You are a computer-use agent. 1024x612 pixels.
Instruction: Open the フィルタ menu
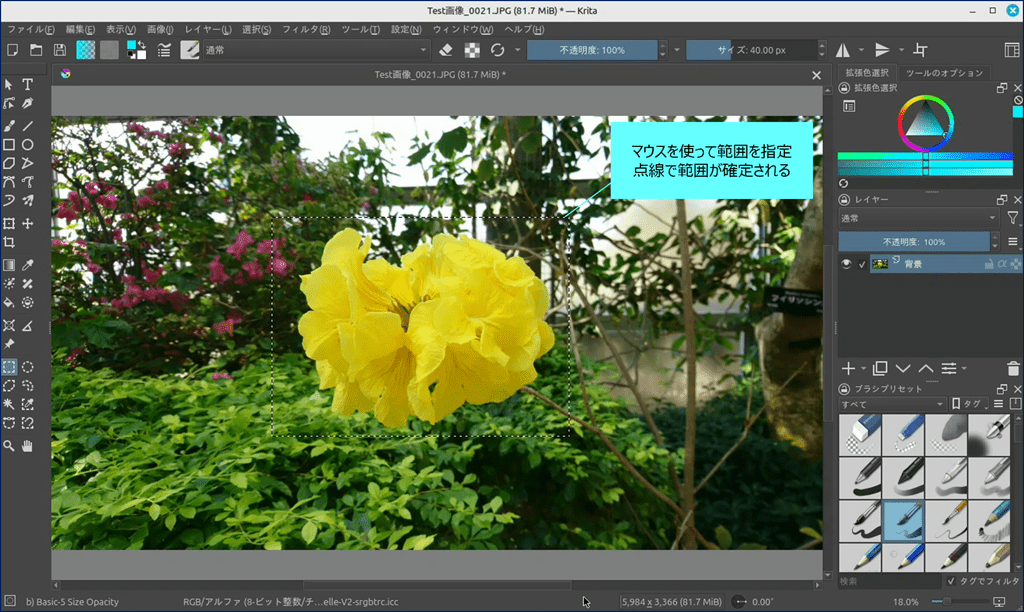tap(306, 29)
